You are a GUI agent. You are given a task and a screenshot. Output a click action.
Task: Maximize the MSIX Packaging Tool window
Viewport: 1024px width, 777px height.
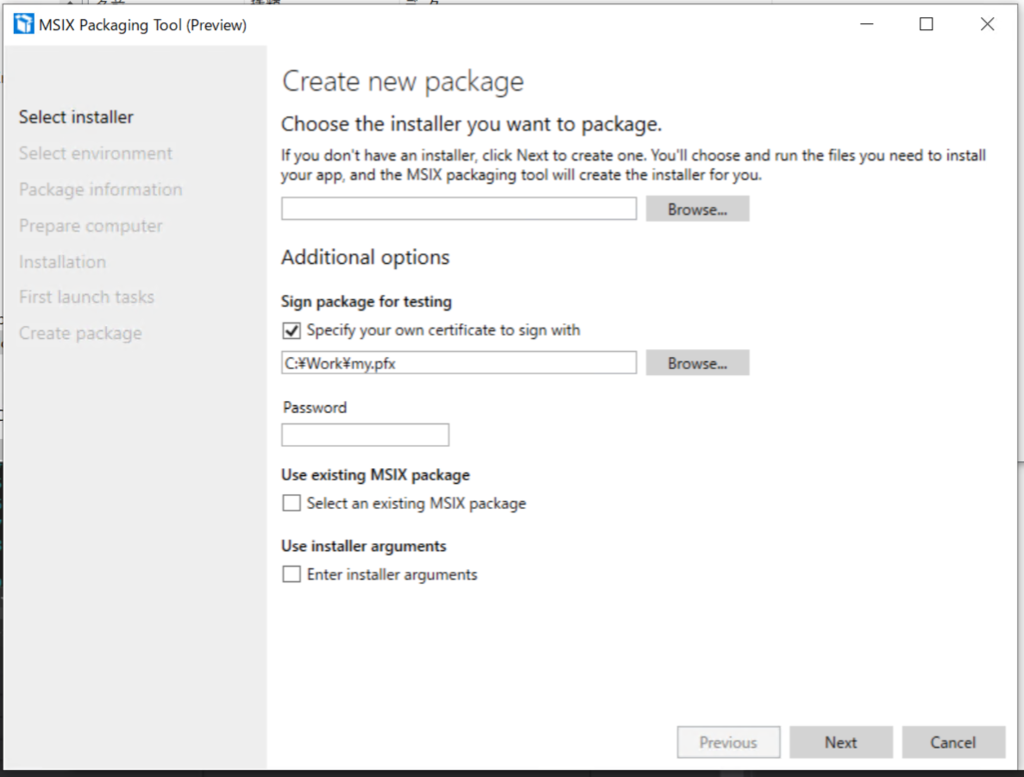[926, 24]
